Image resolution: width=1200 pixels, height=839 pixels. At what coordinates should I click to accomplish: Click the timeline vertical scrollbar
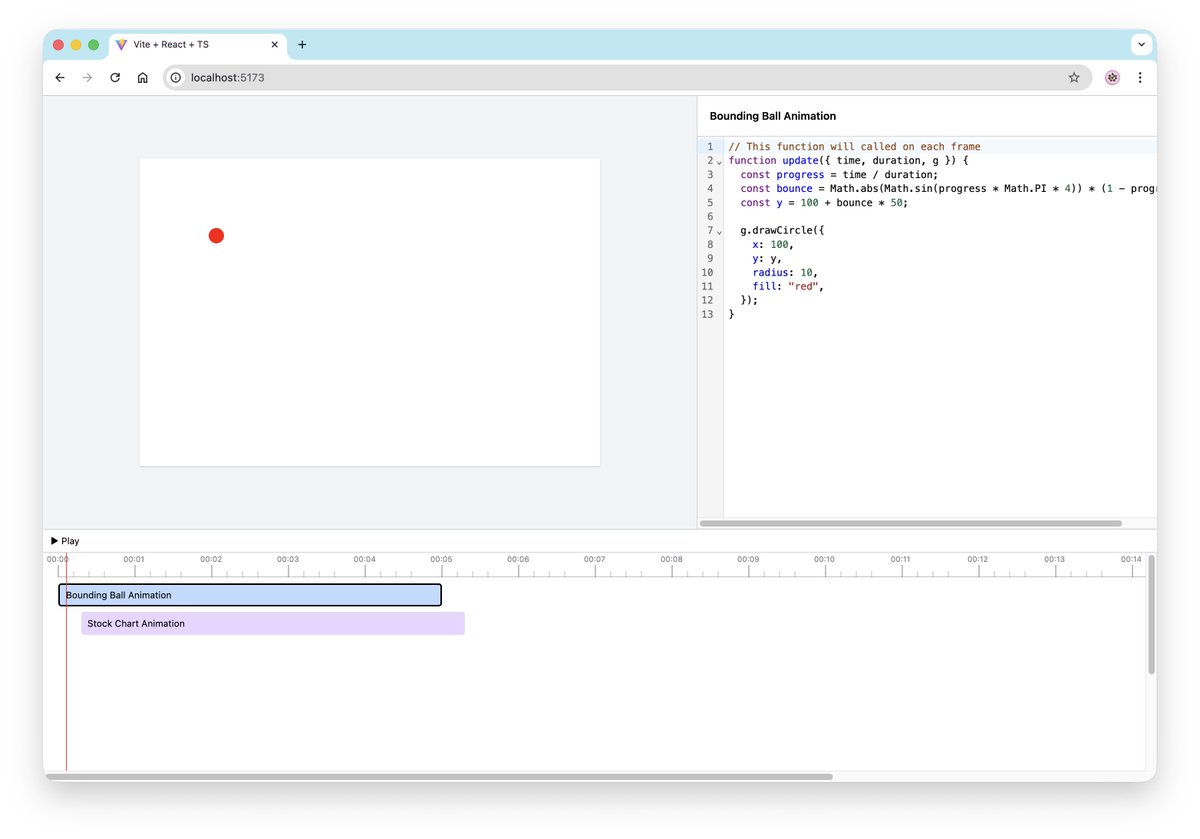1151,615
